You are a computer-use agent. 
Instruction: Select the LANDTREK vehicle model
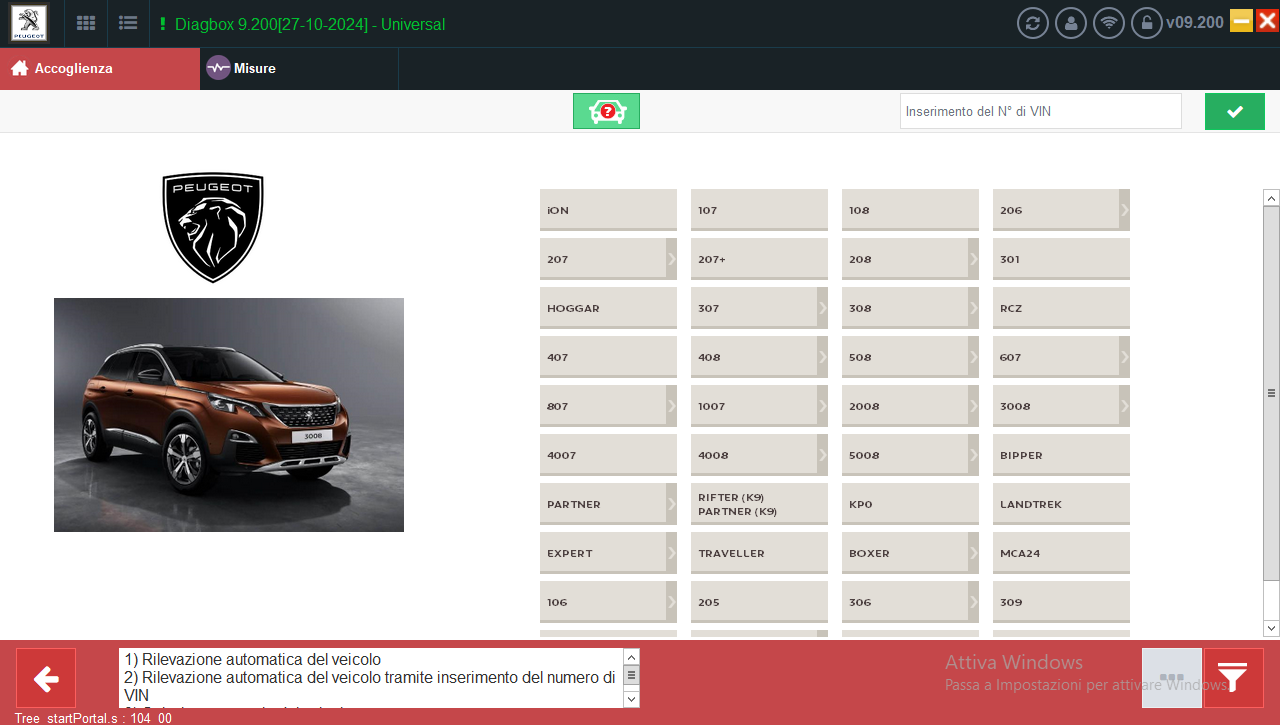(1061, 504)
